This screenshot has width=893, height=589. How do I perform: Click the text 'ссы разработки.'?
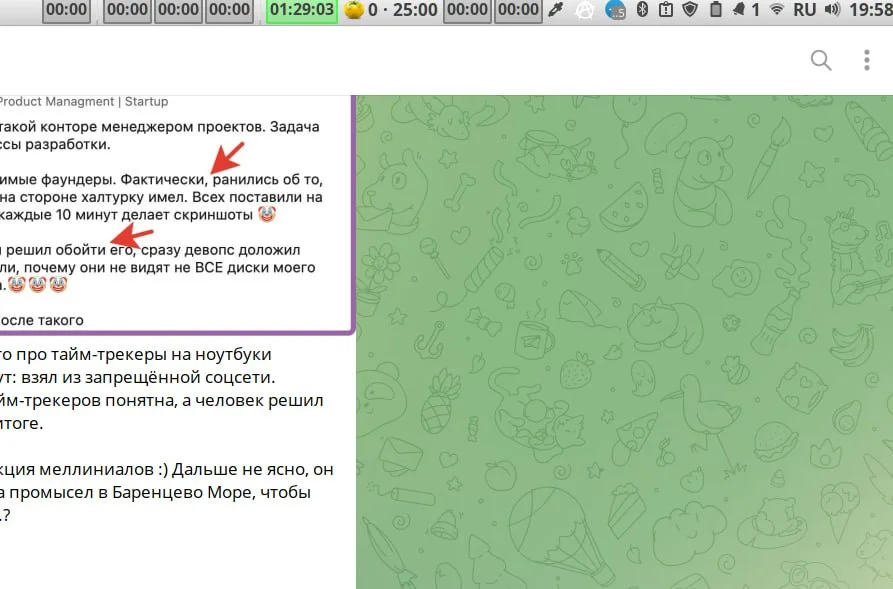coord(55,144)
